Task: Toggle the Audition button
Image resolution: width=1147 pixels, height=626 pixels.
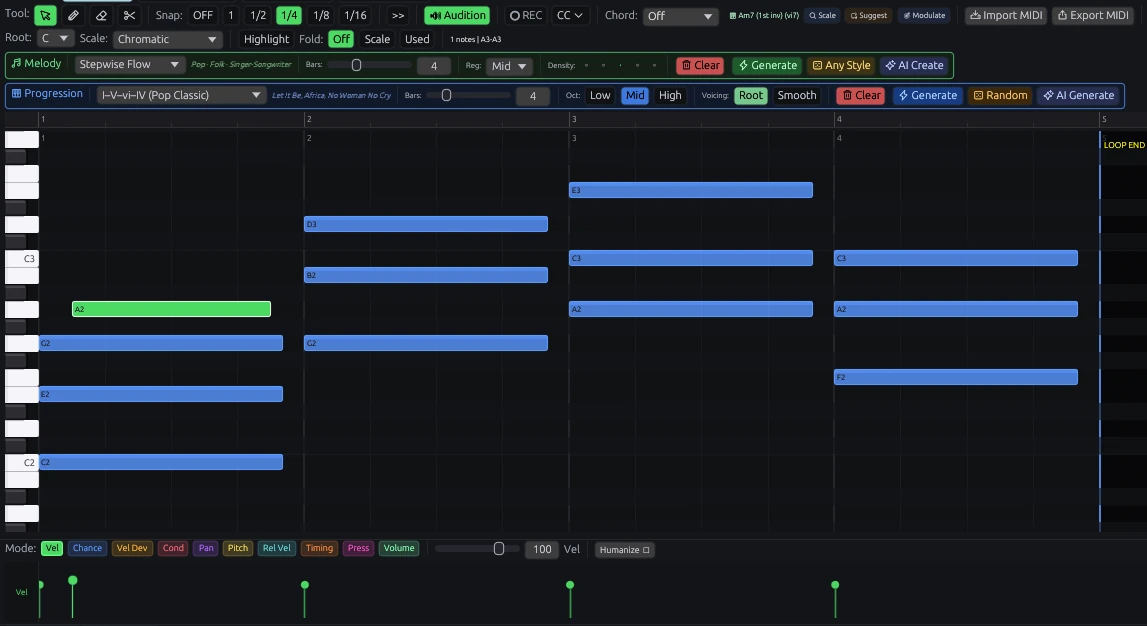Action: (x=457, y=15)
